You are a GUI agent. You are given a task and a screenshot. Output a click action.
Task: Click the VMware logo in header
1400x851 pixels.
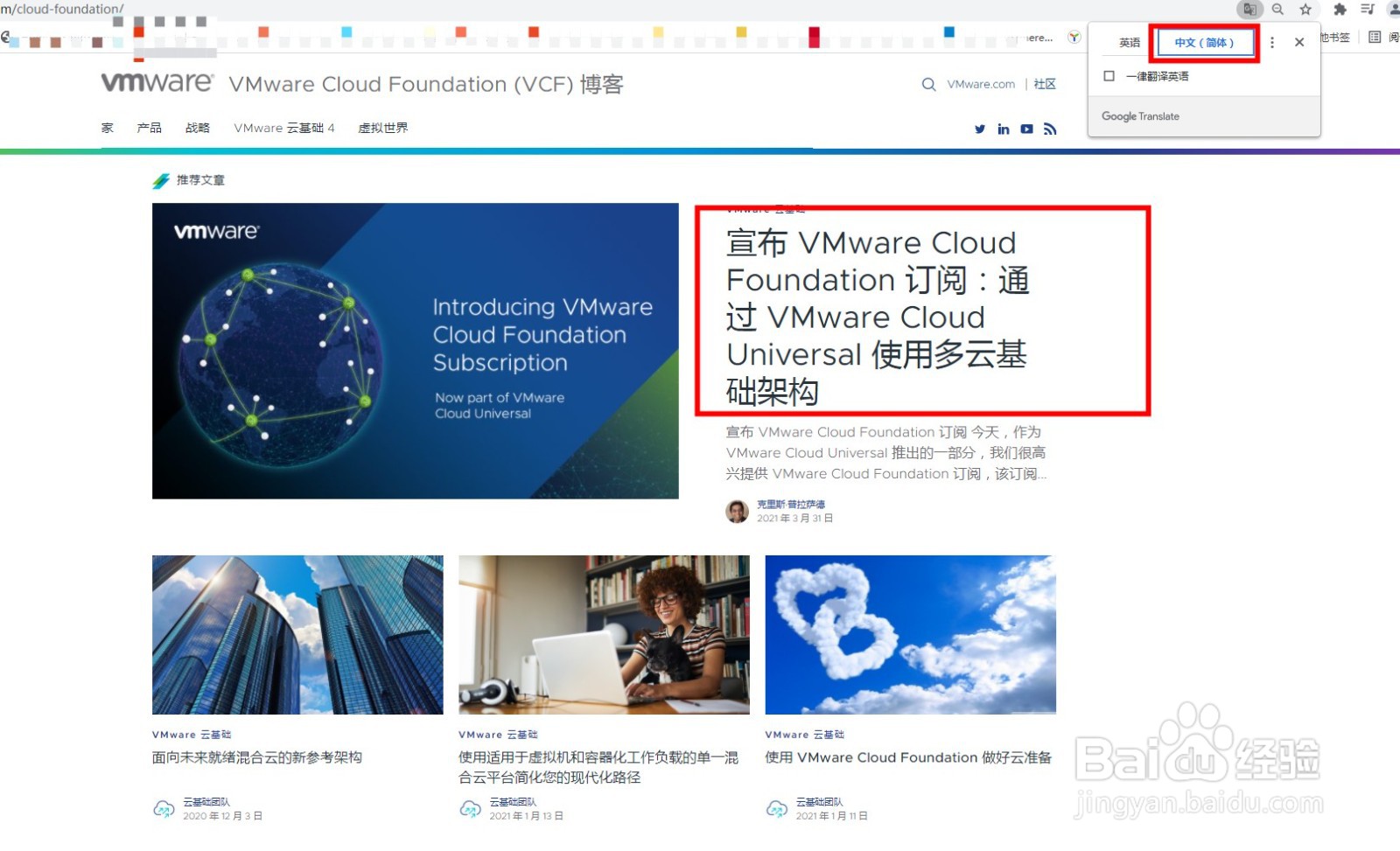click(157, 82)
